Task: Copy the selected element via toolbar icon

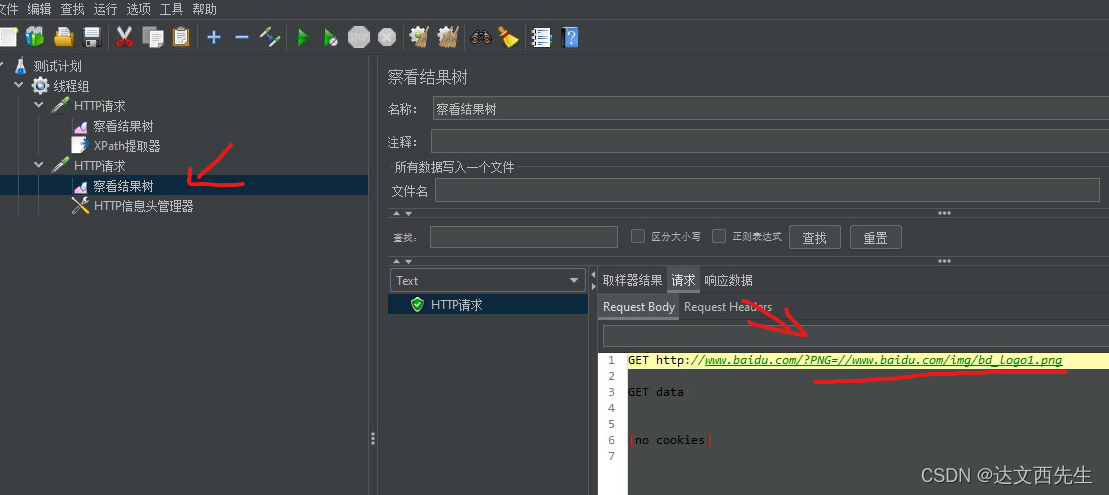Action: (153, 37)
